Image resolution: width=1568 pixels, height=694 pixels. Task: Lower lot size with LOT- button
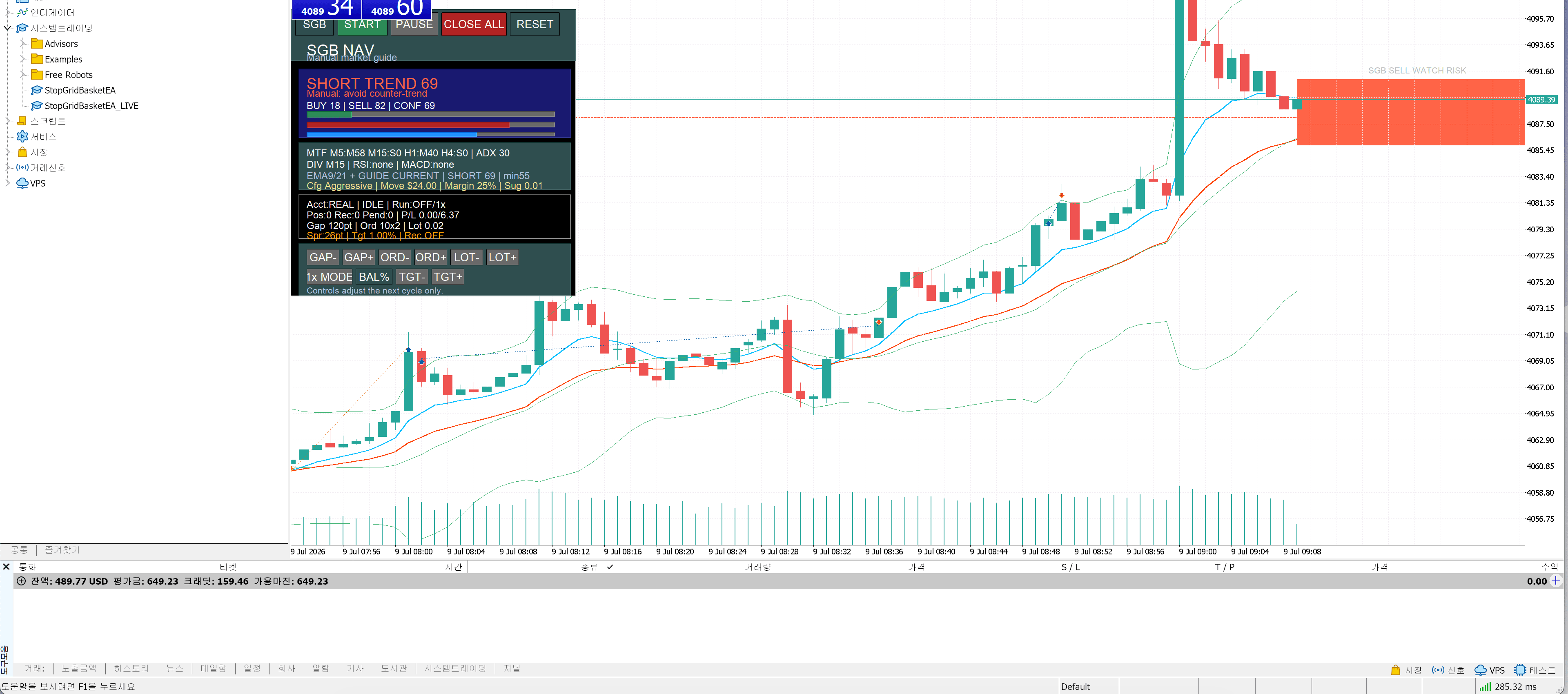point(467,258)
